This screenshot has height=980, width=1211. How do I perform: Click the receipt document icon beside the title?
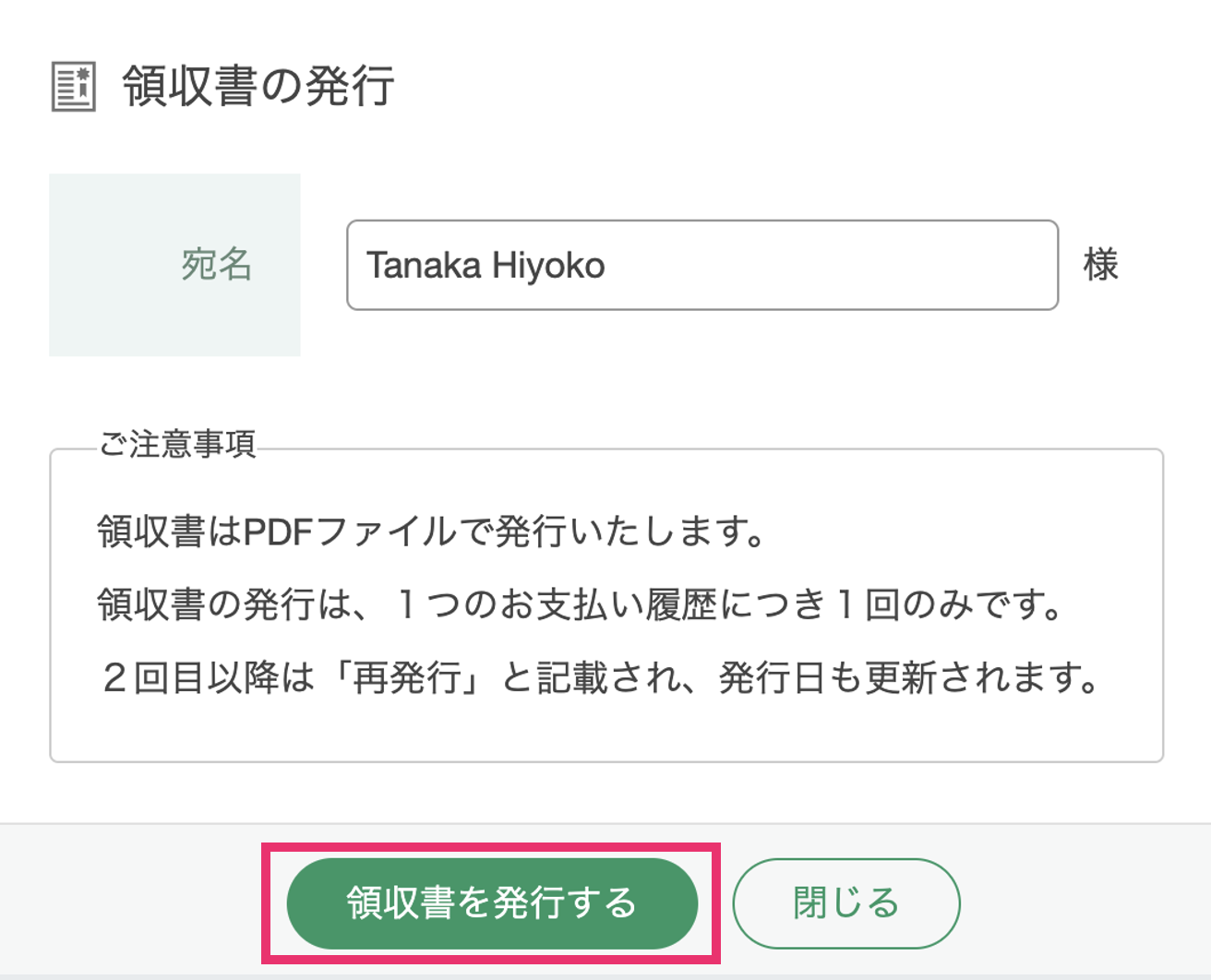pos(73,87)
